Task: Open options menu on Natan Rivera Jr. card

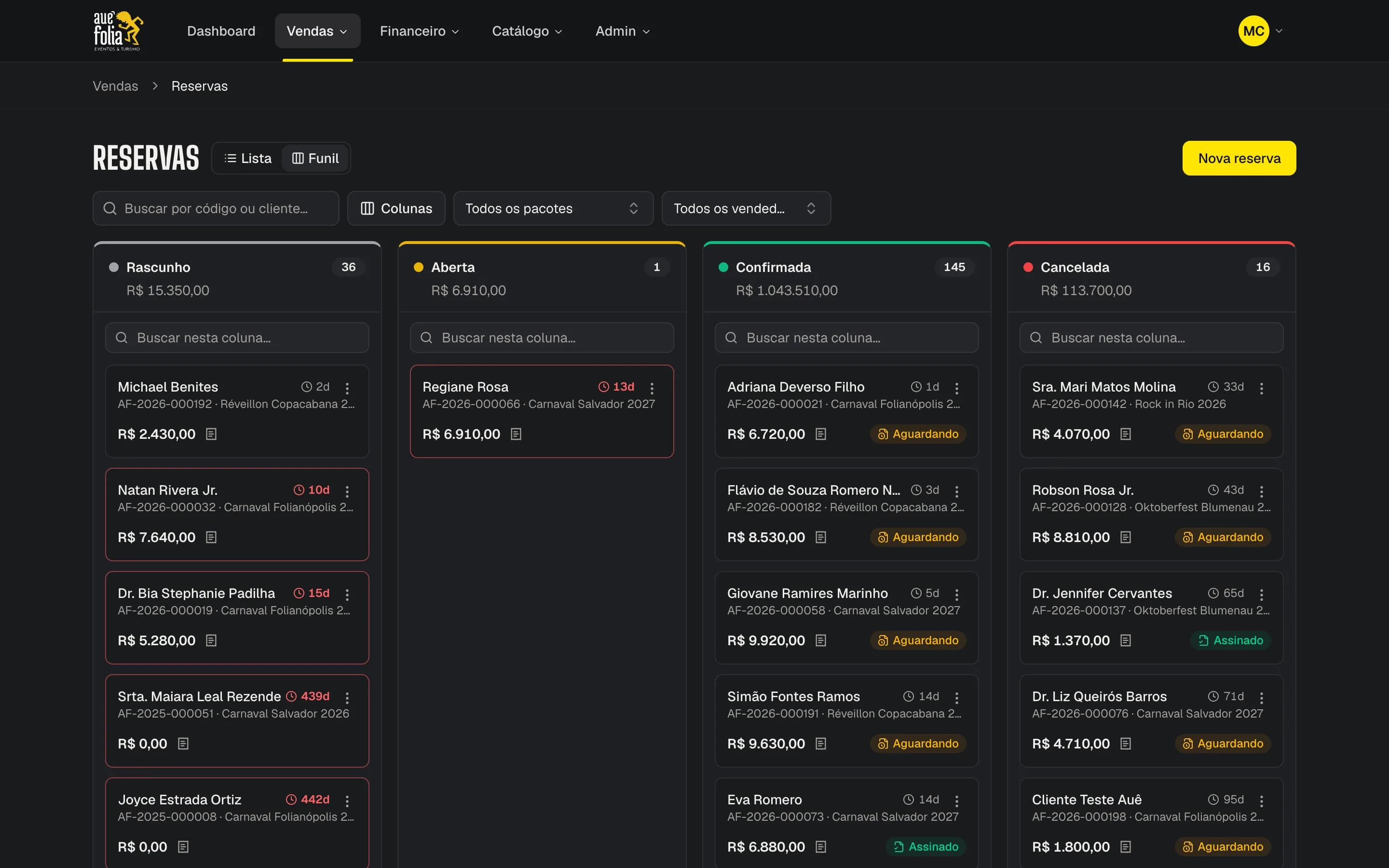Action: (x=347, y=491)
